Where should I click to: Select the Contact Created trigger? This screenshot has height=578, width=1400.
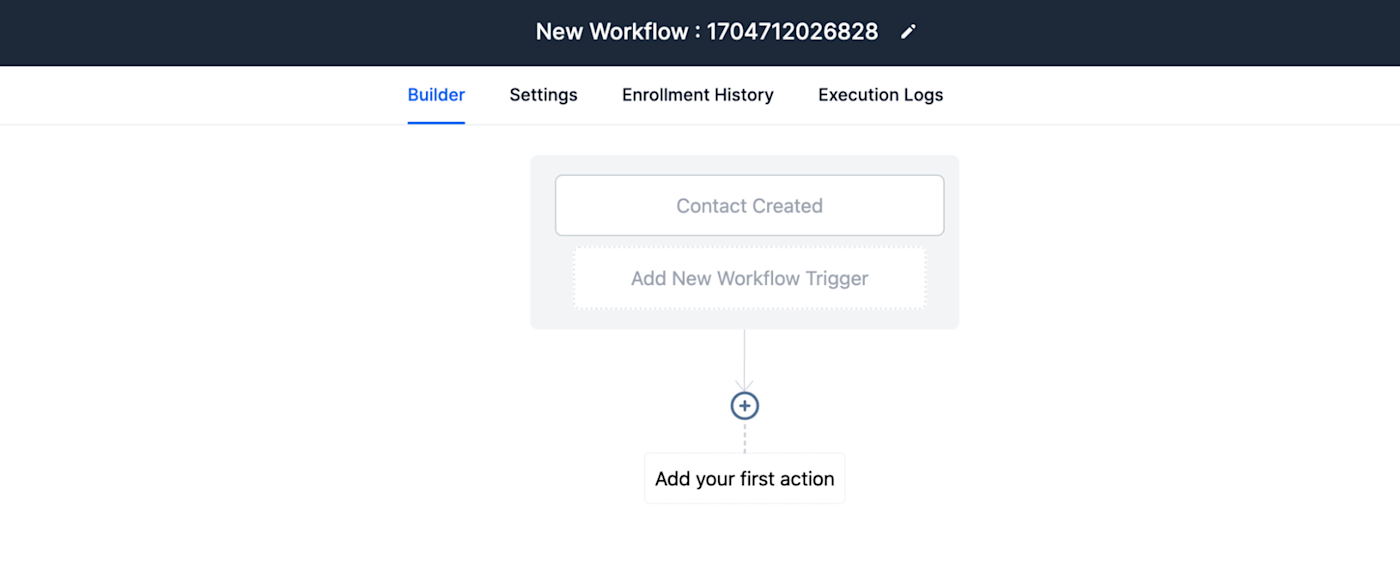click(x=749, y=206)
